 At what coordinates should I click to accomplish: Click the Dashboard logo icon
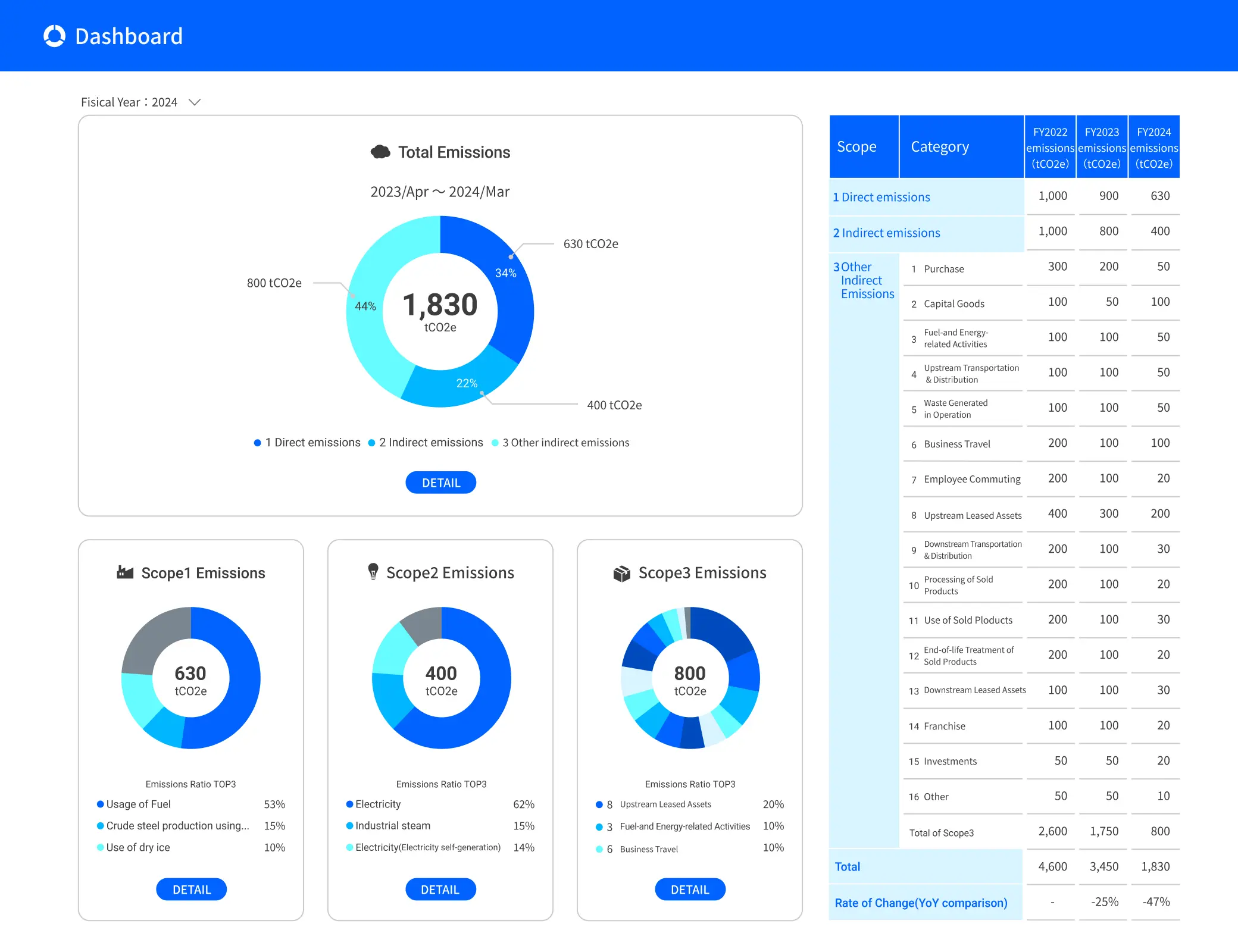point(54,36)
